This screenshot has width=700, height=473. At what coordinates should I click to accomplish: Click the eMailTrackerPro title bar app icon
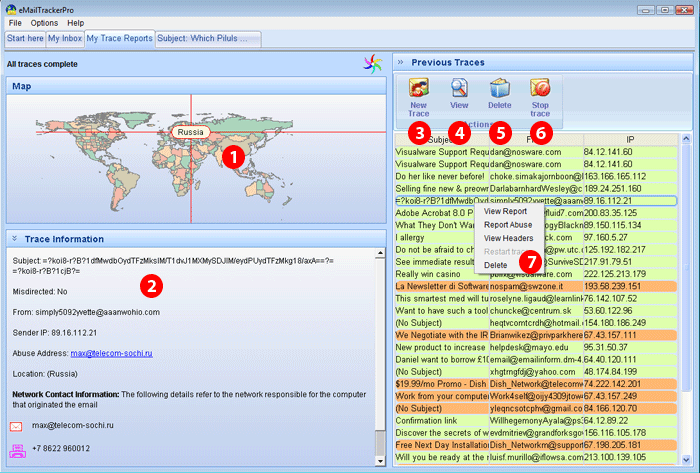(x=11, y=9)
